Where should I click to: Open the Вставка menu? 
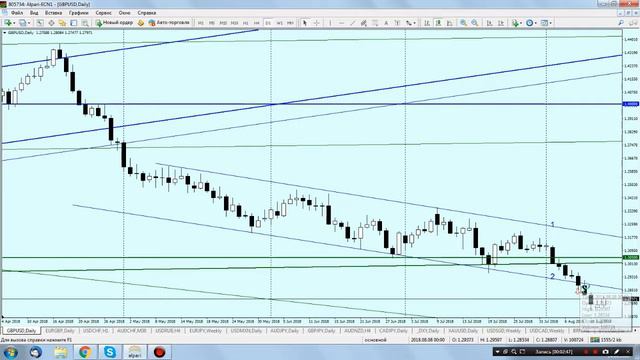pyautogui.click(x=53, y=13)
